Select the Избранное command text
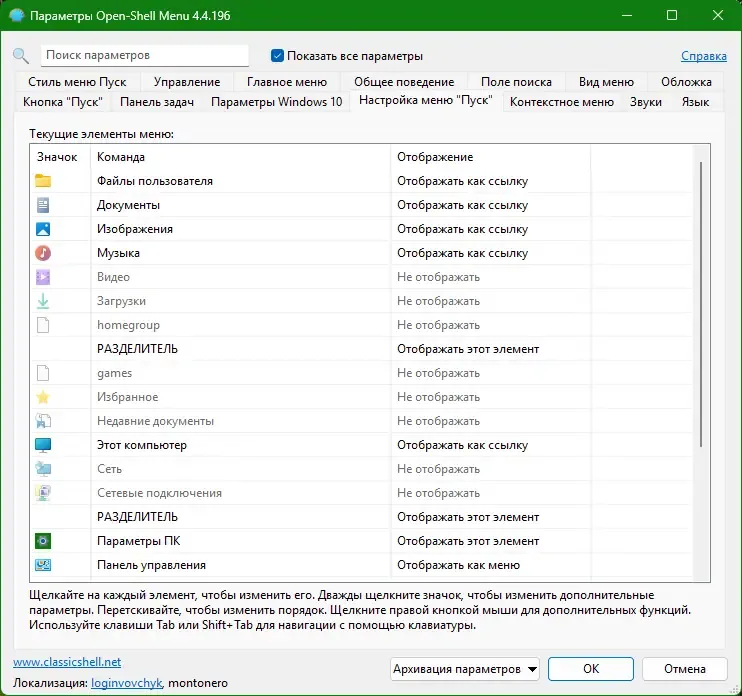The width and height of the screenshot is (742, 696). point(127,397)
